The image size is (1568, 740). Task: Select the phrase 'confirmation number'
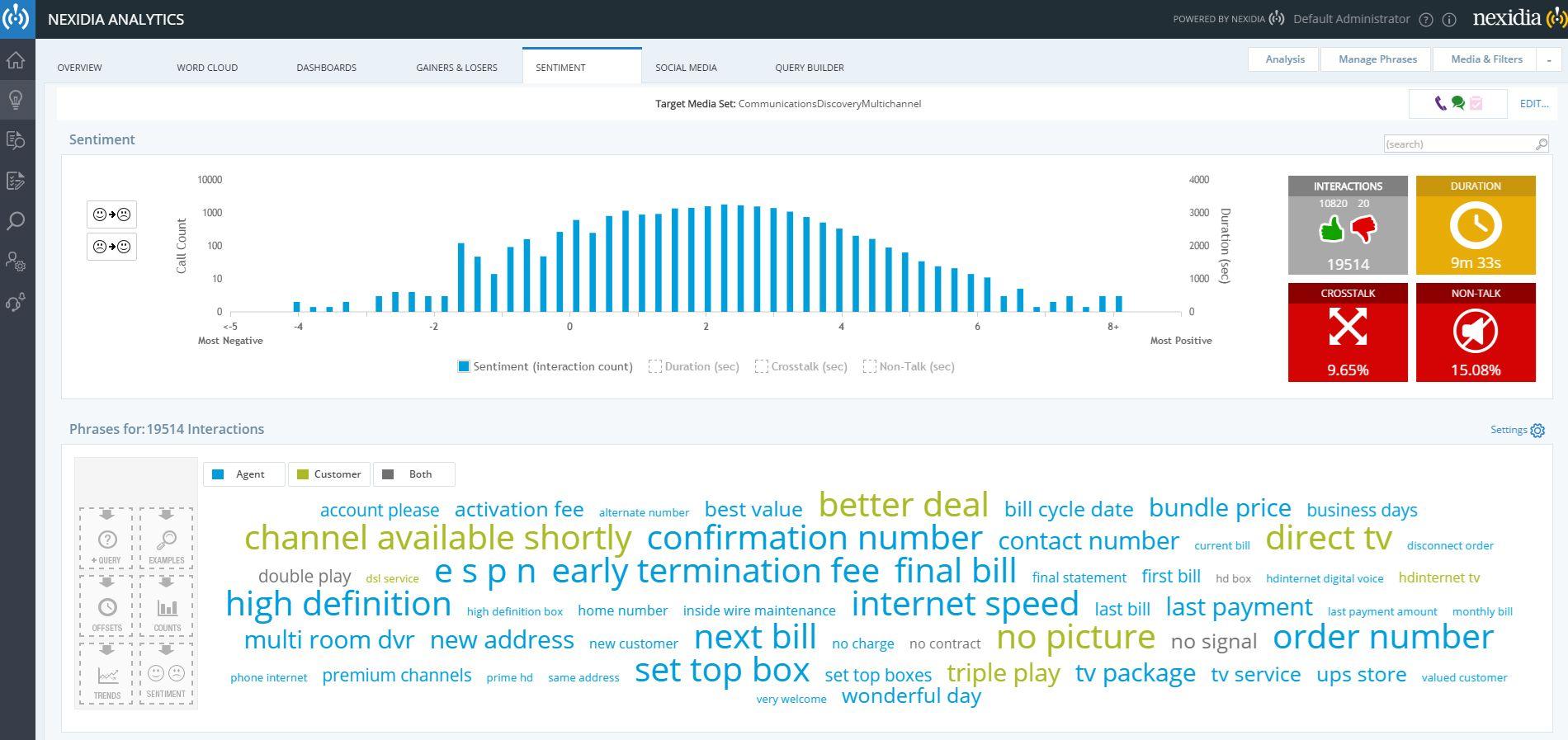(815, 538)
